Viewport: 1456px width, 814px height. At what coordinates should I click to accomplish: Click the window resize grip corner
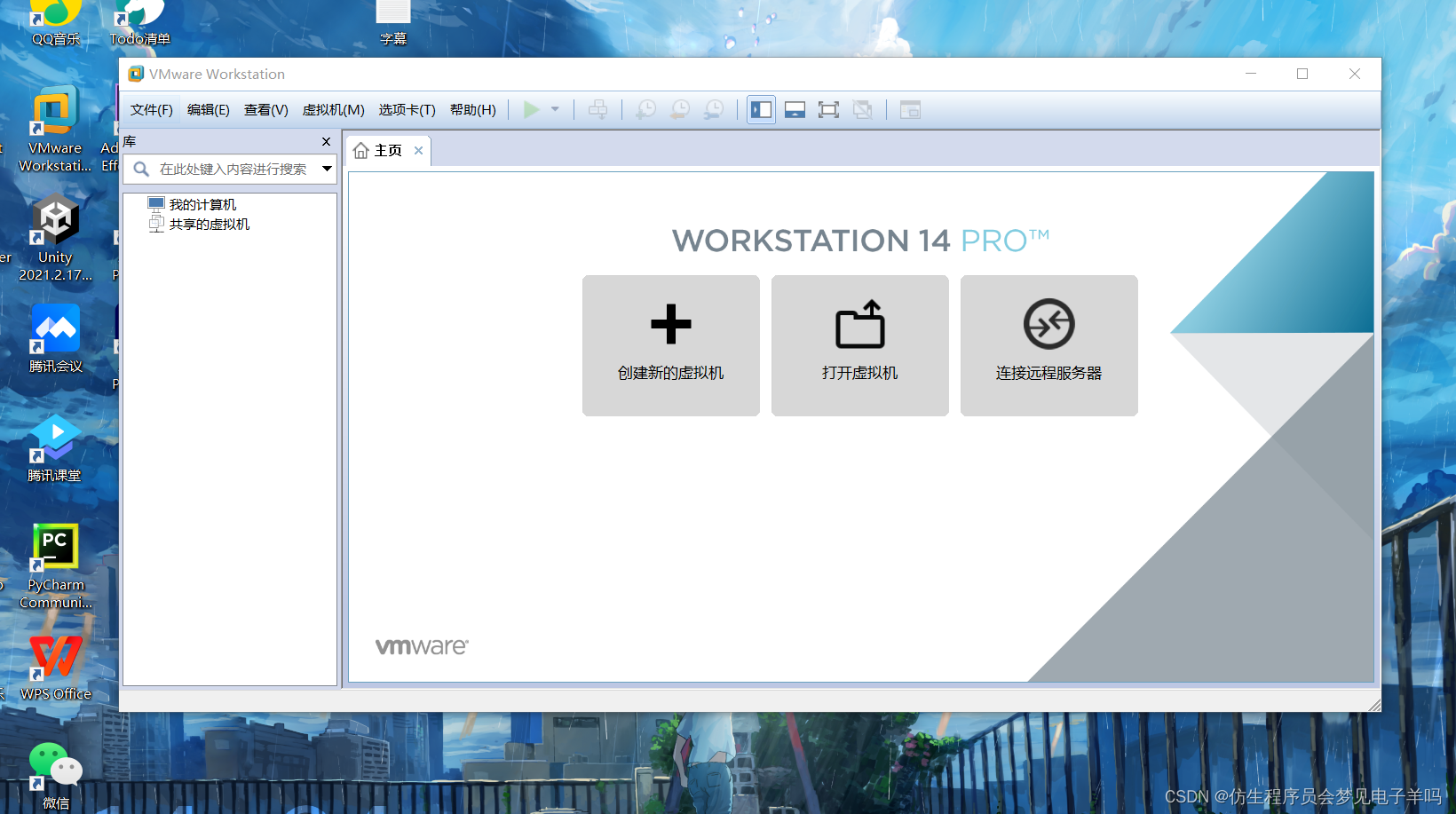click(x=1374, y=705)
